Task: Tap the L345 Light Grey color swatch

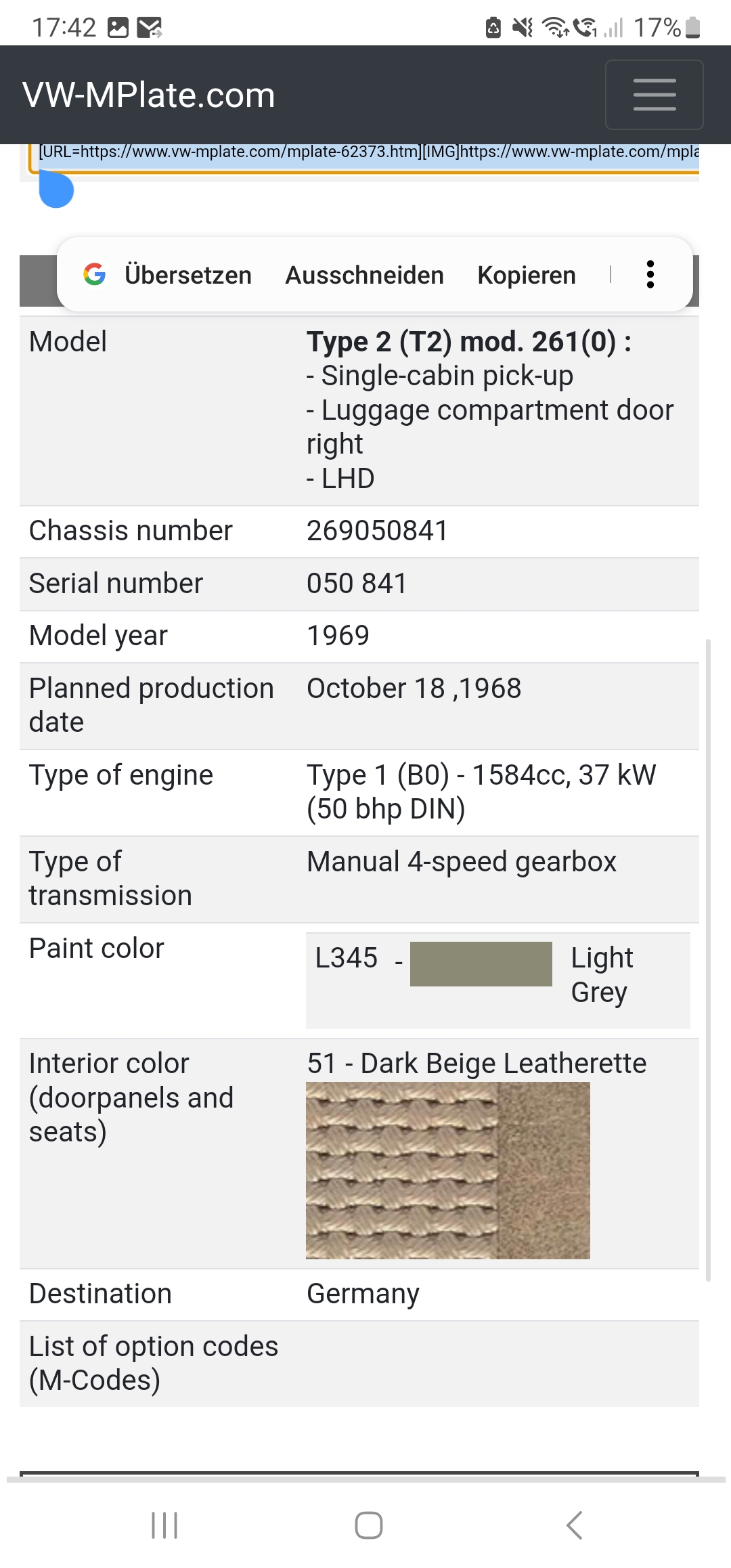Action: [481, 963]
